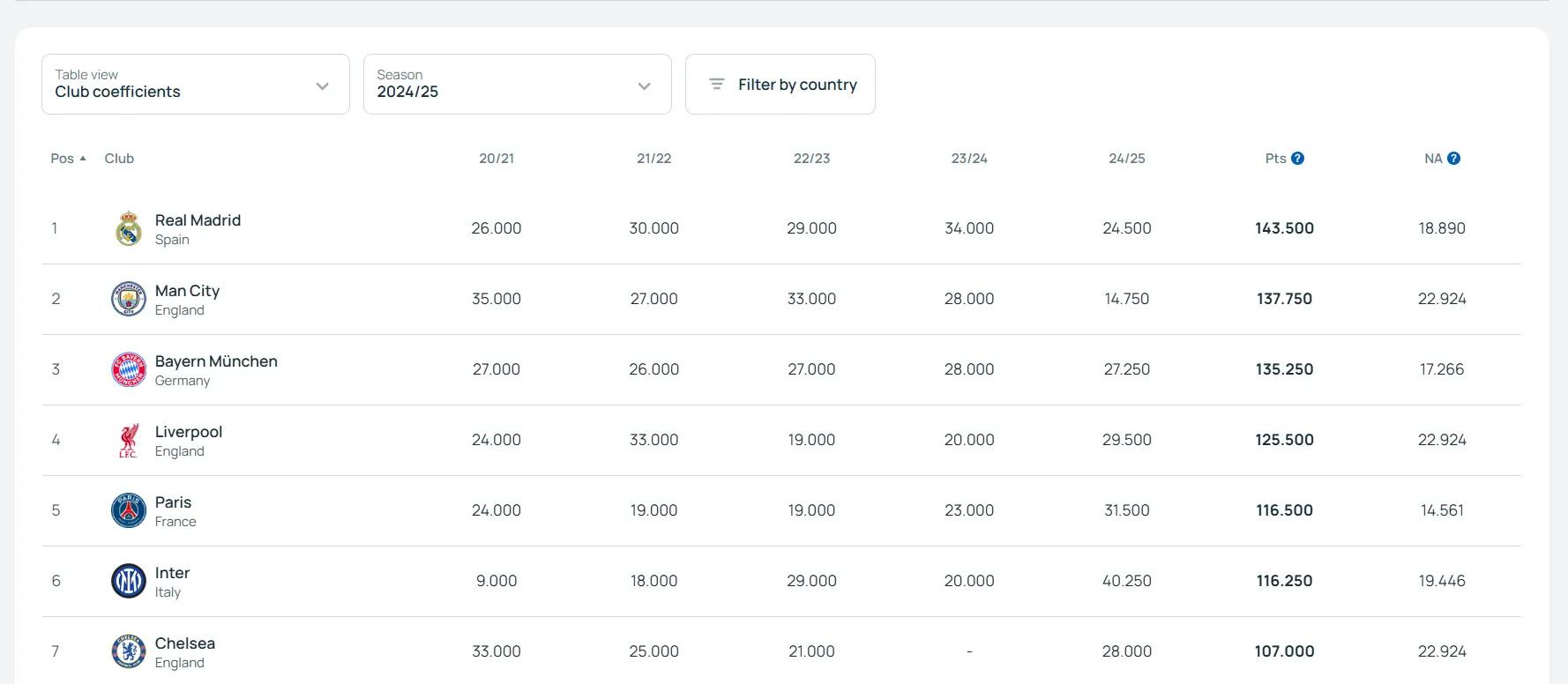Click Bayern München's 24/25 value 27.250

pos(1127,369)
